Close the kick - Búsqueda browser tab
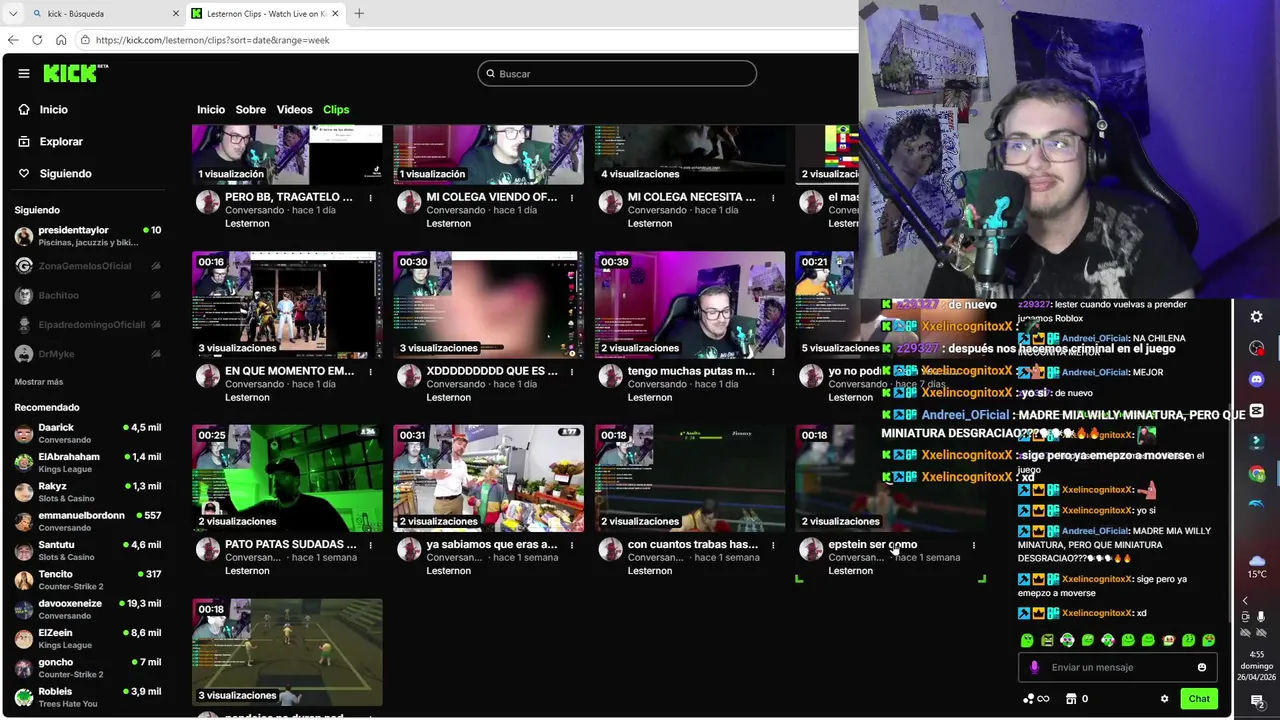 click(176, 14)
